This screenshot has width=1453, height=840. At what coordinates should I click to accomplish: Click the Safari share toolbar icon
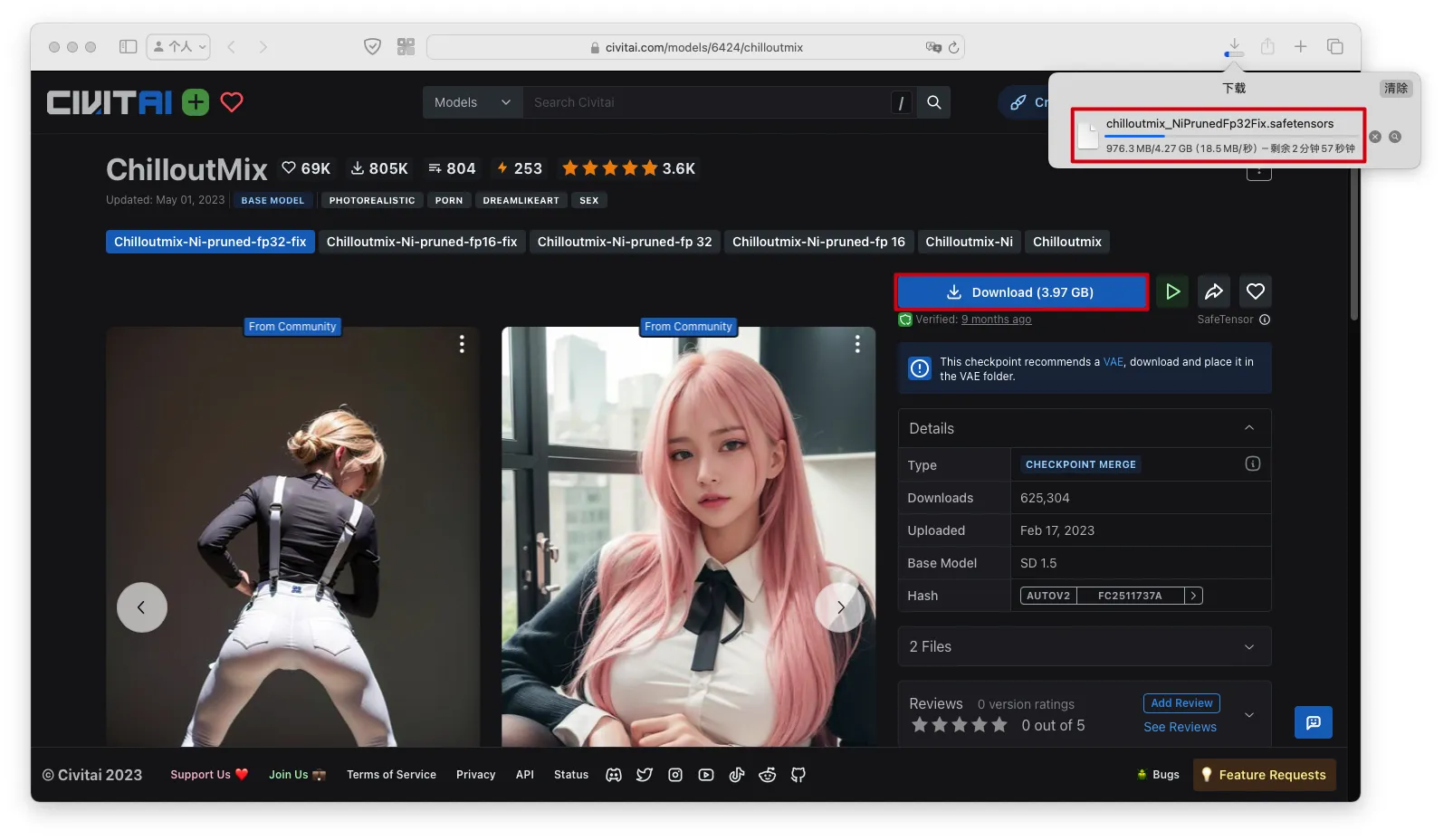coord(1267,46)
